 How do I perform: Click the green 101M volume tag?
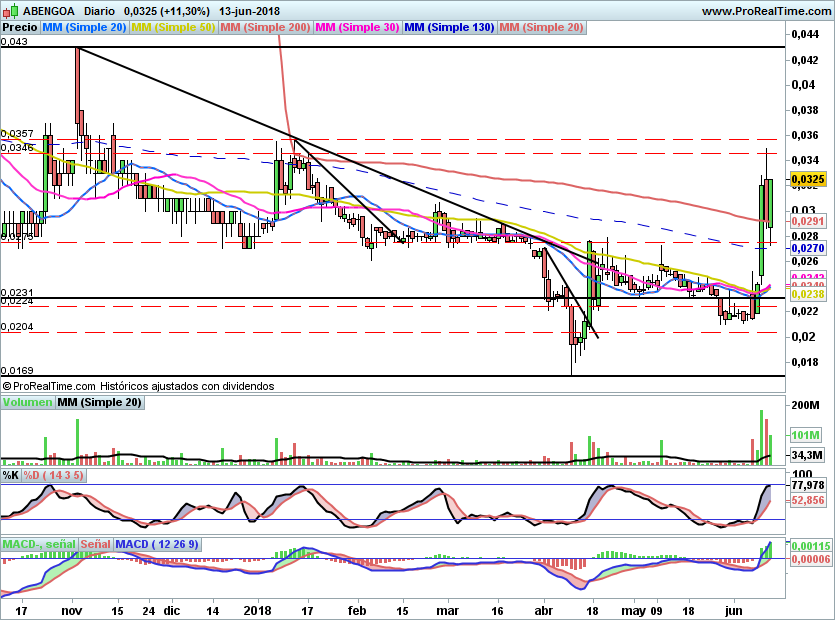pyautogui.click(x=806, y=435)
